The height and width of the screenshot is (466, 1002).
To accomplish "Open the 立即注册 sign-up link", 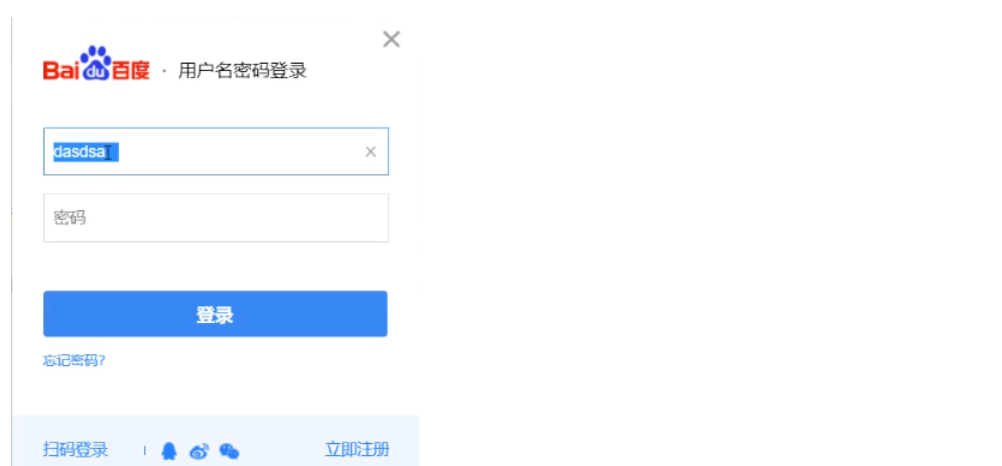I will [x=357, y=449].
